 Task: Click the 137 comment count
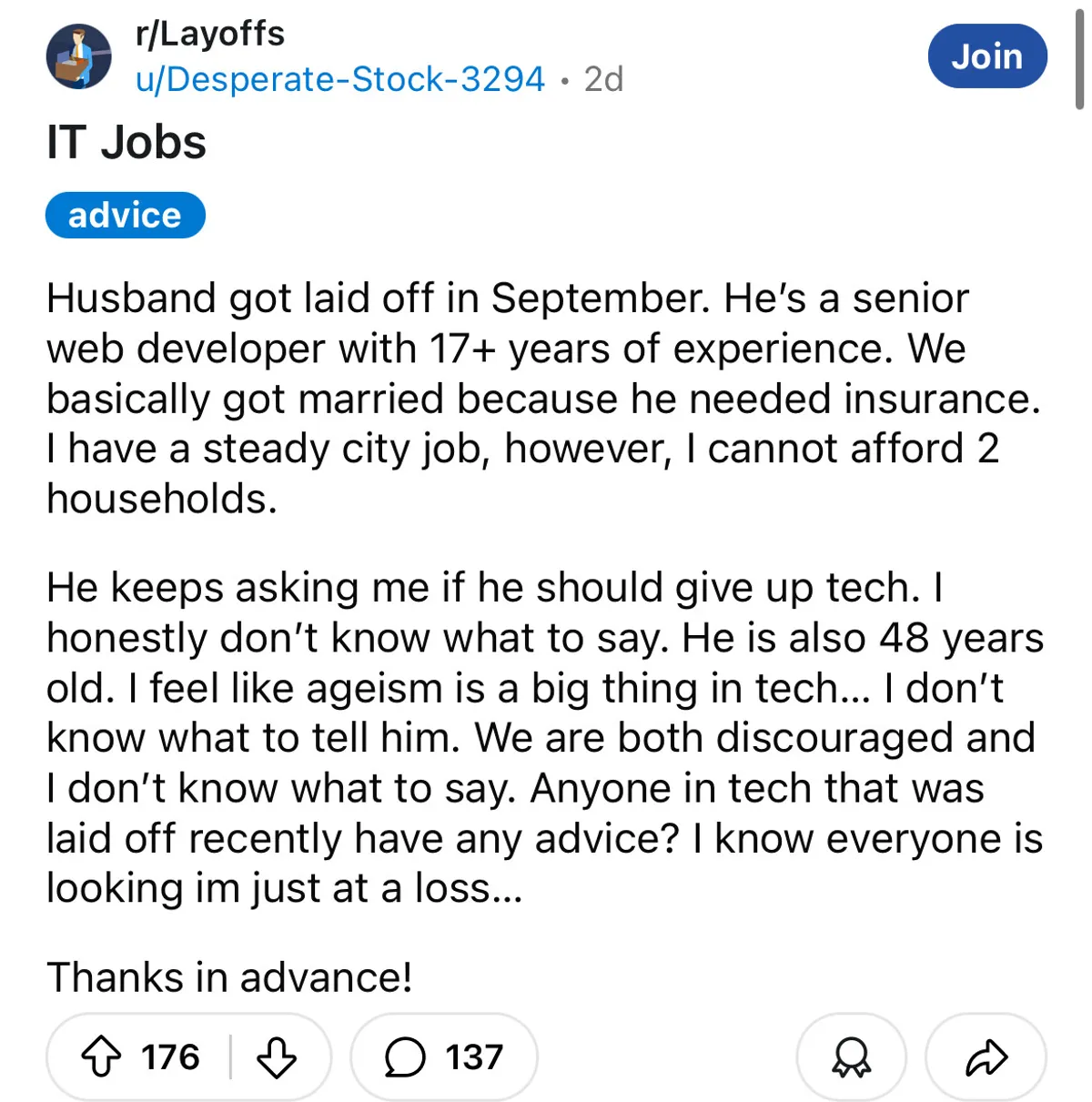(474, 1057)
